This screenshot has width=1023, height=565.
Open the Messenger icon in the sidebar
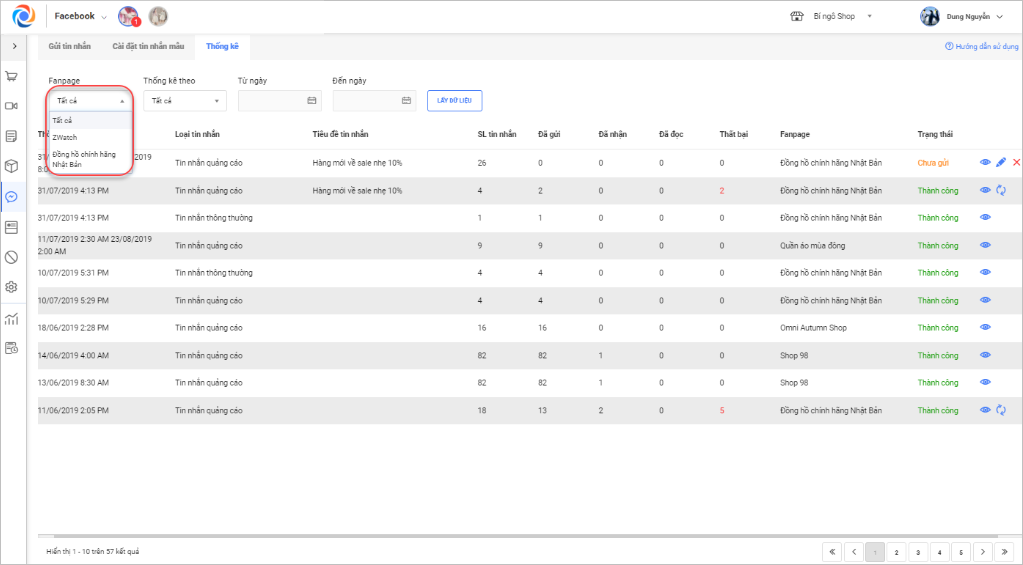pos(12,197)
